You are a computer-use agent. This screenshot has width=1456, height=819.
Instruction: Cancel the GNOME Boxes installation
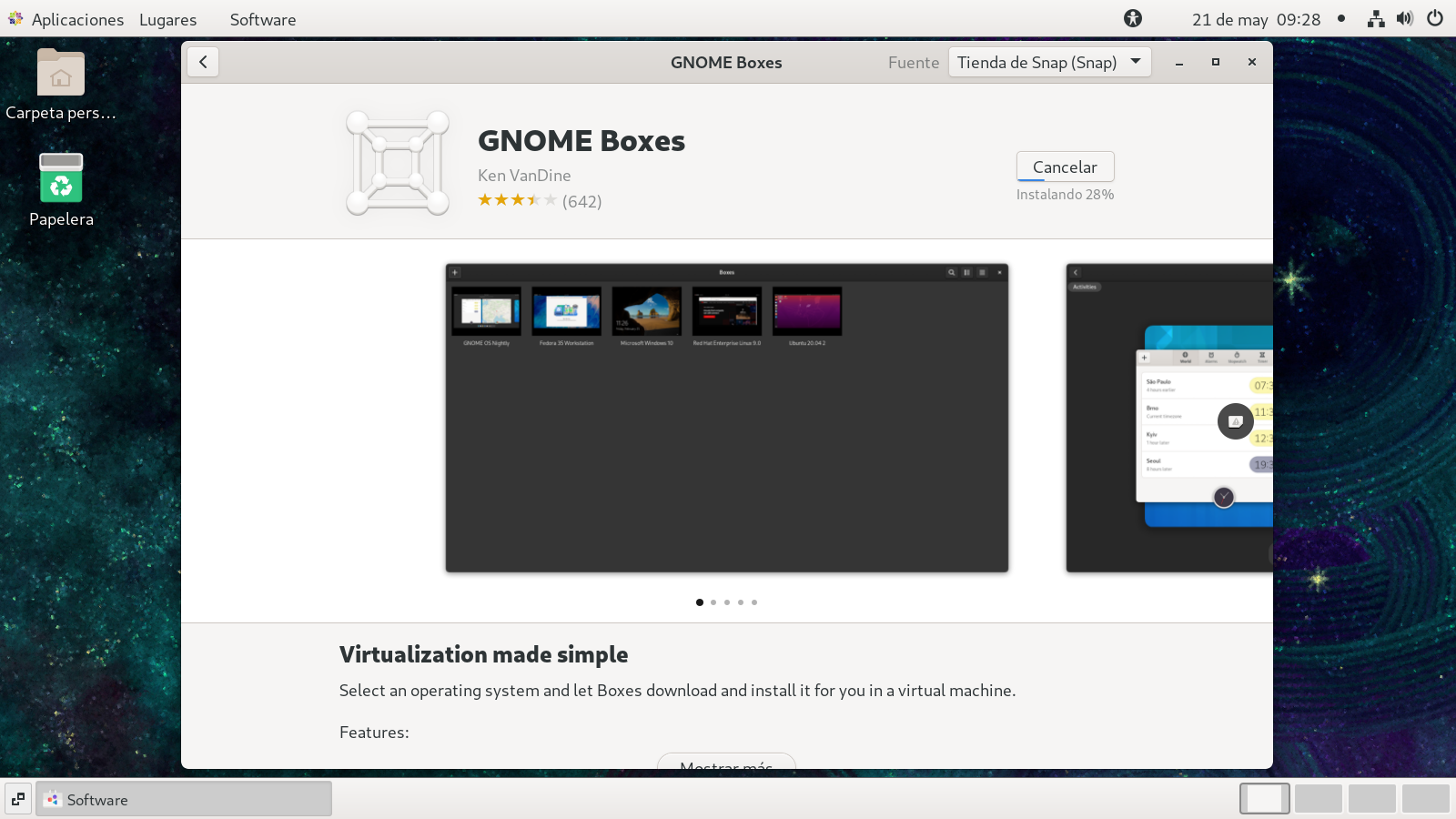[1065, 167]
